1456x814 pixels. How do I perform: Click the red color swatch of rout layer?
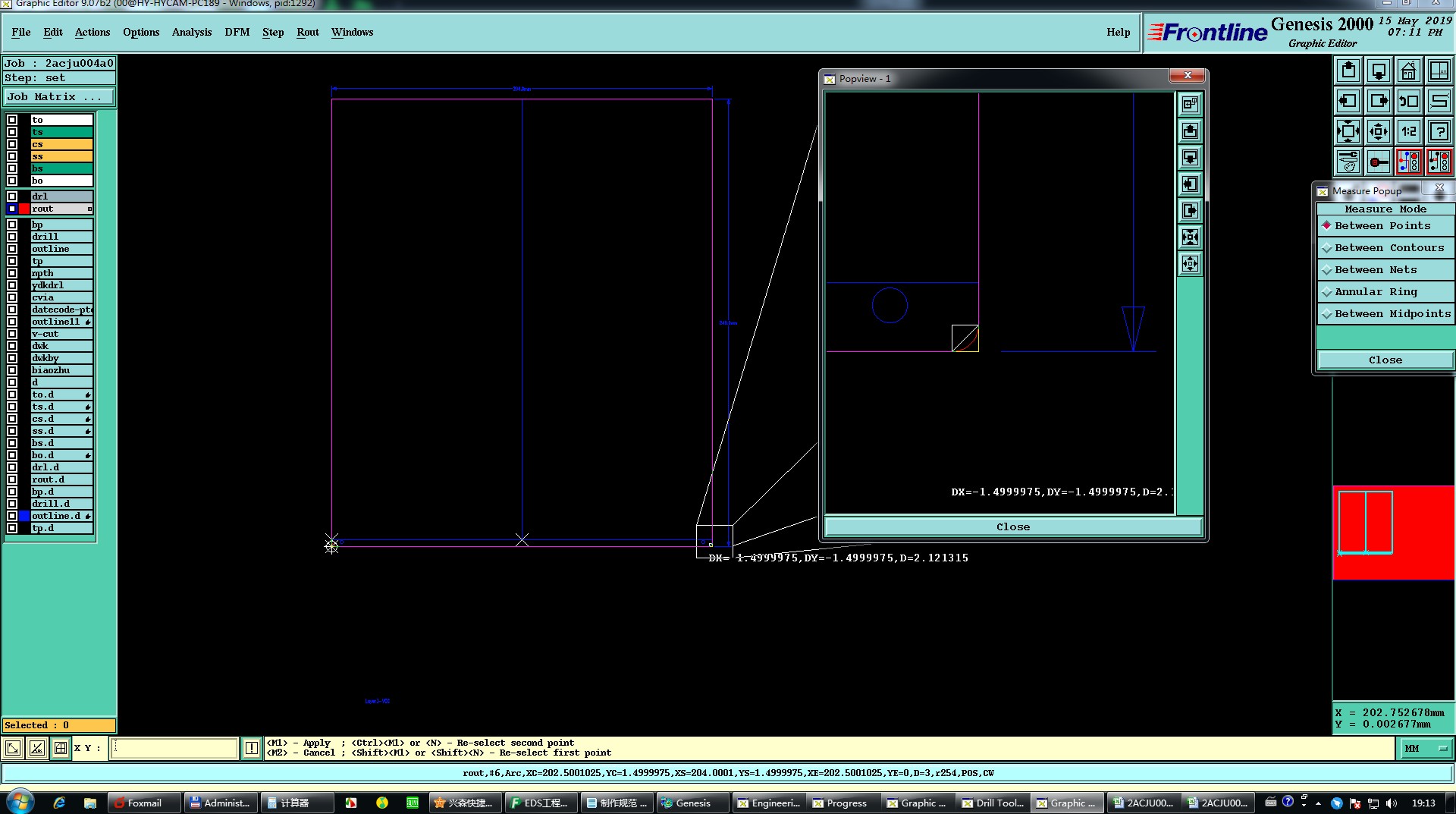tap(24, 209)
